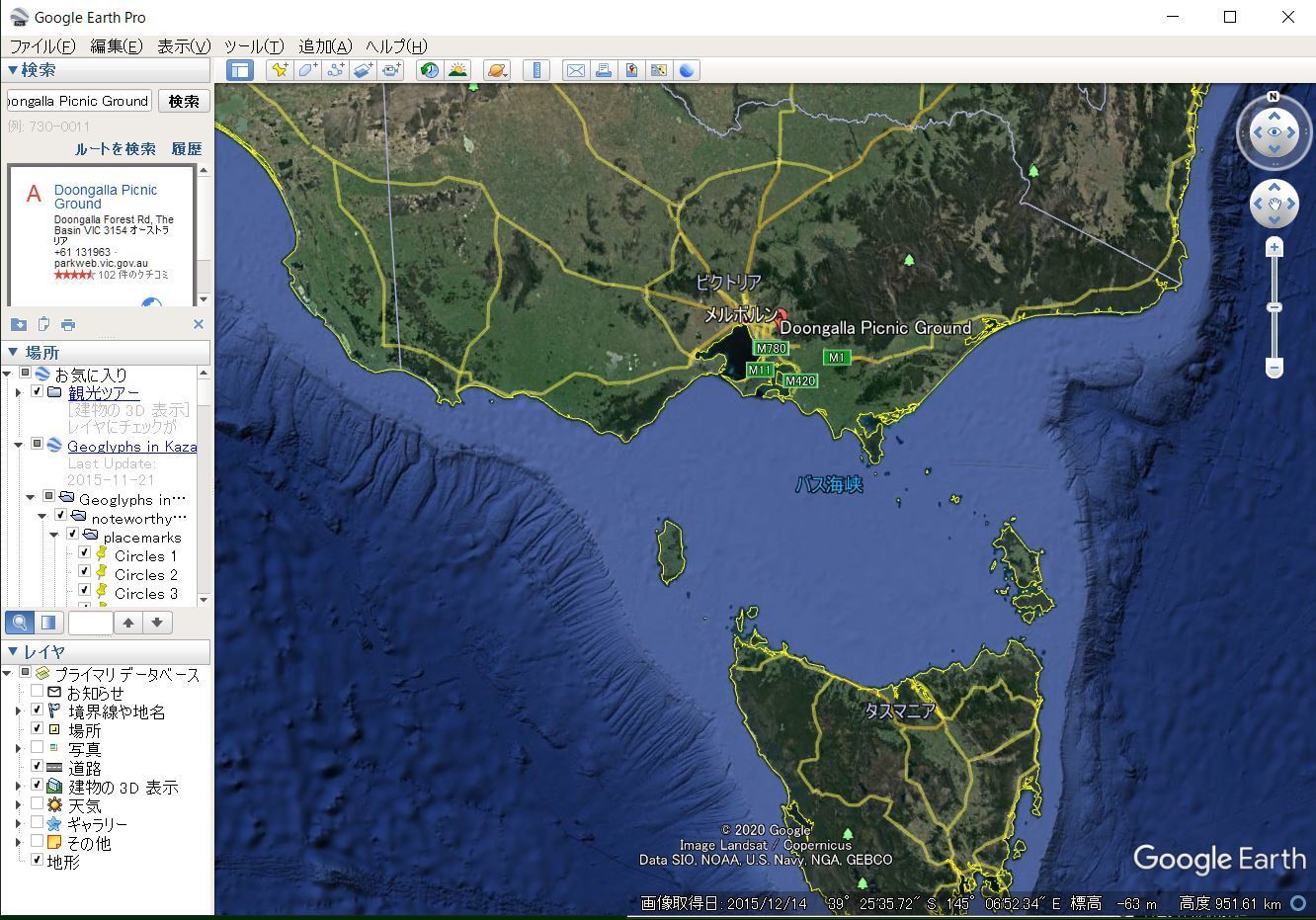The image size is (1316, 920).
Task: Start the Record a Tour tool
Action: tap(391, 70)
